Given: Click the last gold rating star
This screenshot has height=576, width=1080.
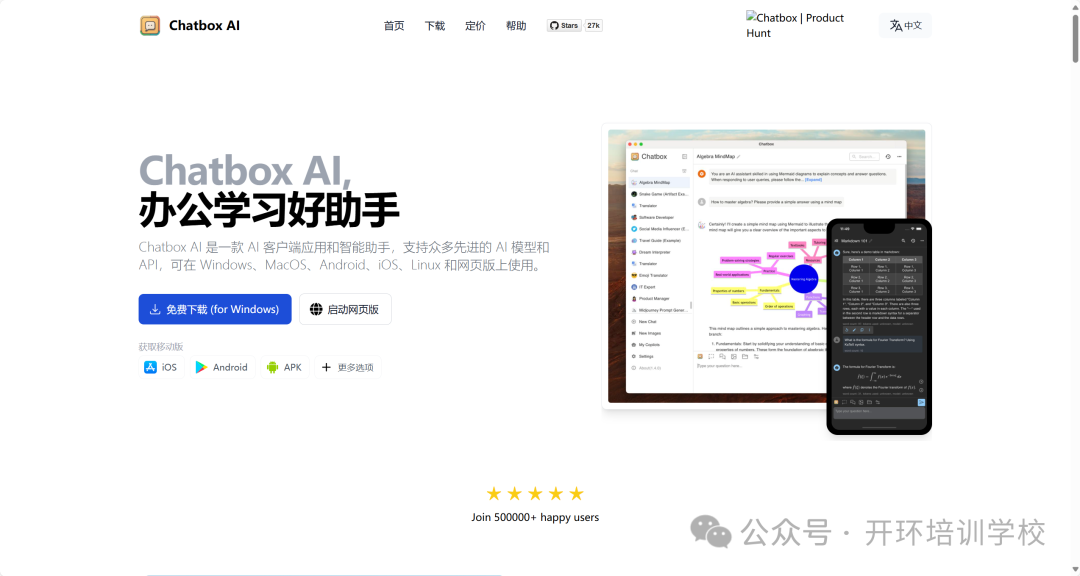Looking at the screenshot, I should pyautogui.click(x=577, y=493).
